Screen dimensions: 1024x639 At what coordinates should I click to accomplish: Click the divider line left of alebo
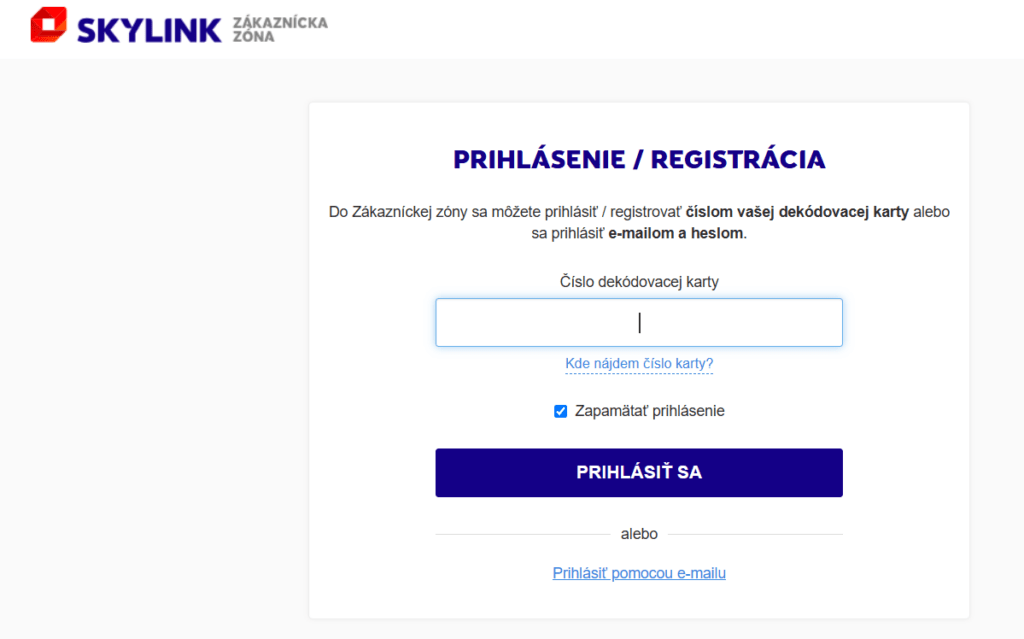point(520,534)
